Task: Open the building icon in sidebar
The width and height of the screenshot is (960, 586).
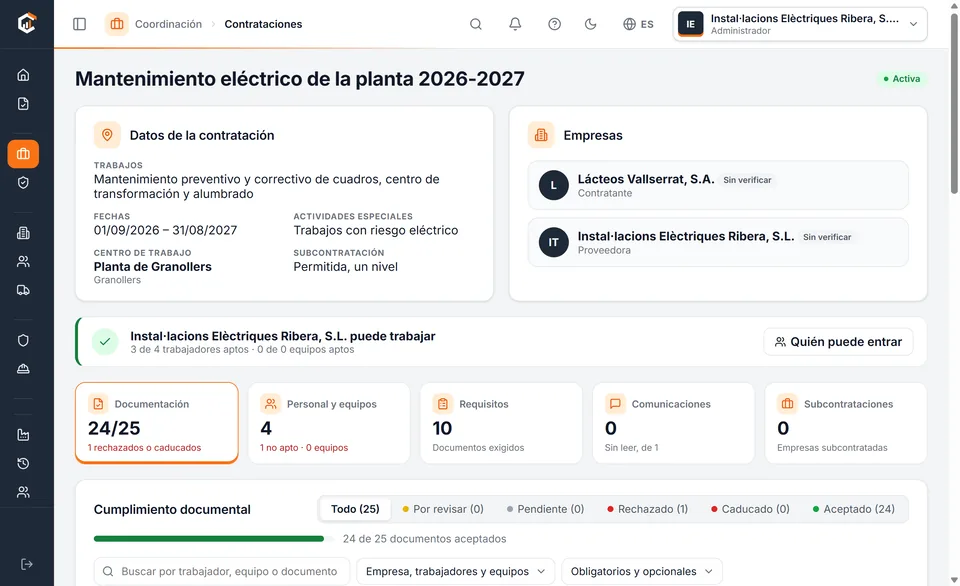Action: point(23,233)
